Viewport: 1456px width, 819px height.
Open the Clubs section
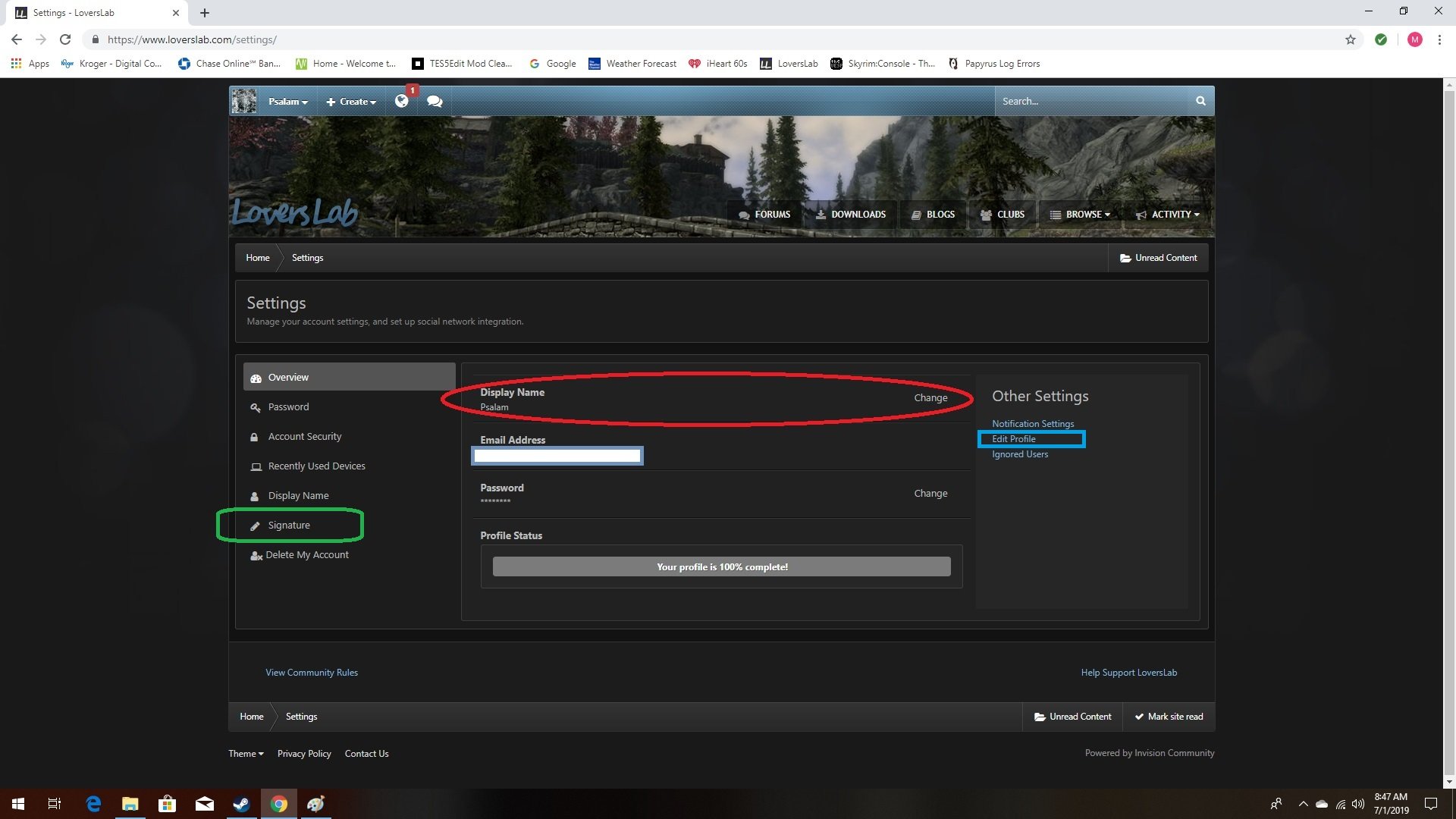pos(1002,215)
